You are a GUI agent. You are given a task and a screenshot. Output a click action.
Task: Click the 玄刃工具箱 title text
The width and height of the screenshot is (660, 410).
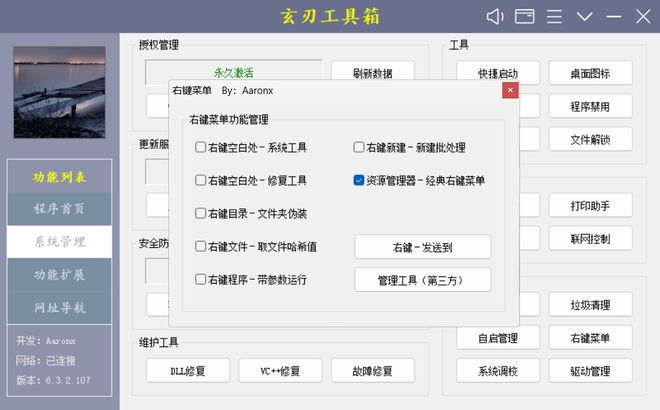click(330, 16)
